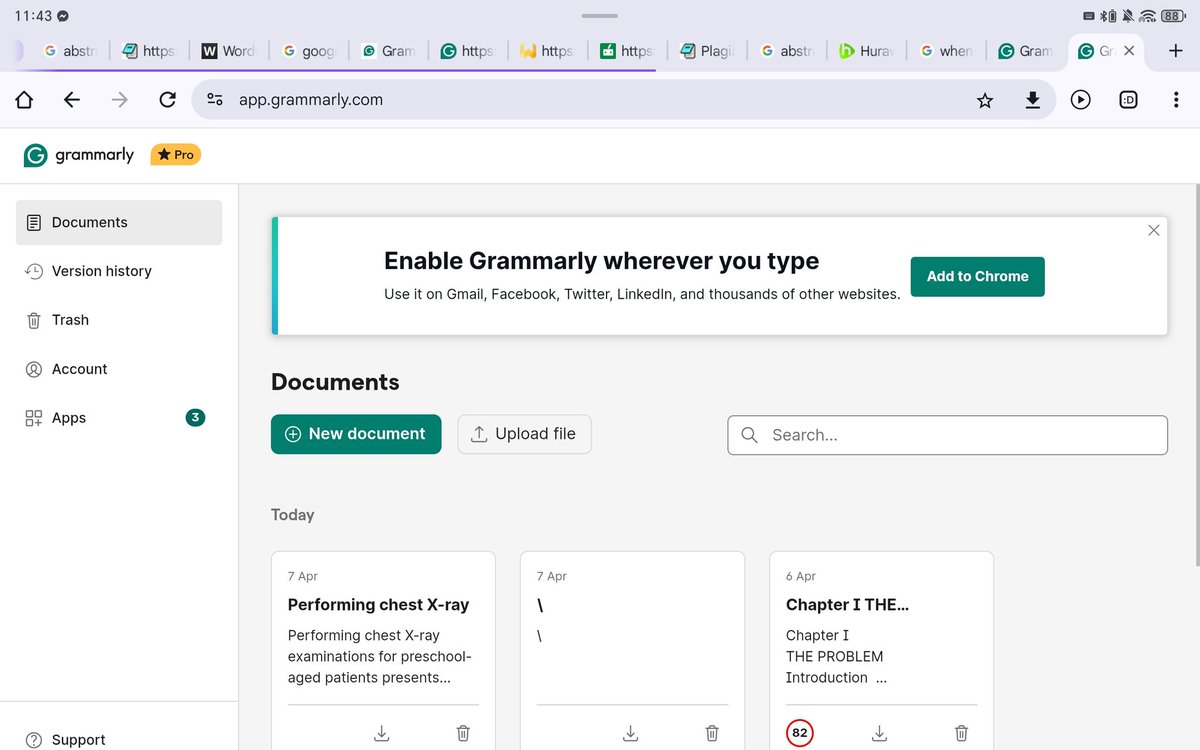Click the 6 Apr date on Chapter card
The width and height of the screenshot is (1200, 750).
tap(801, 576)
